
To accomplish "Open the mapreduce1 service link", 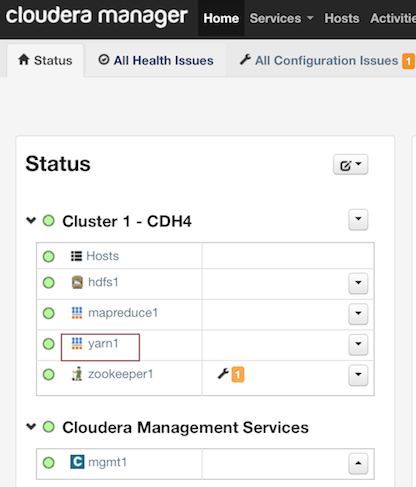I will [x=123, y=313].
